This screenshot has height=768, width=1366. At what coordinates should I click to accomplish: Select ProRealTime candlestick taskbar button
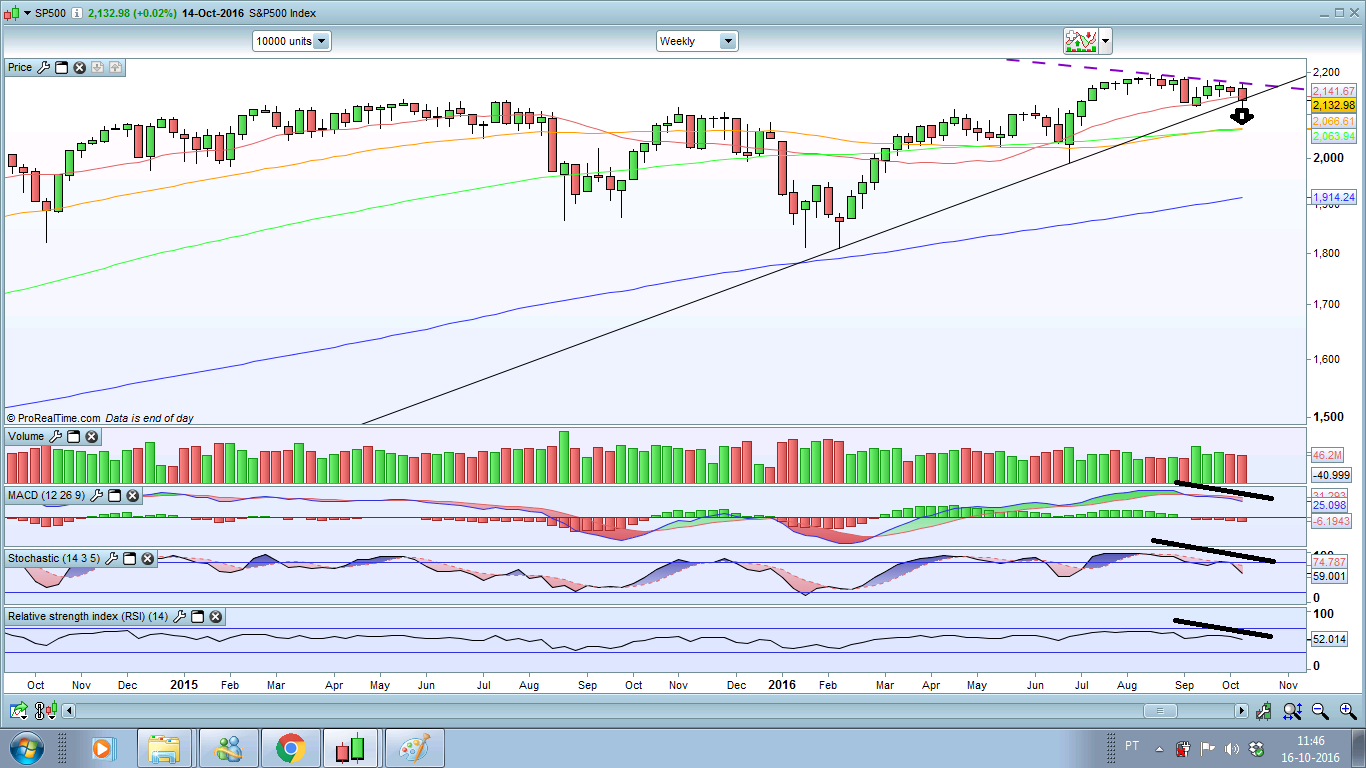352,749
